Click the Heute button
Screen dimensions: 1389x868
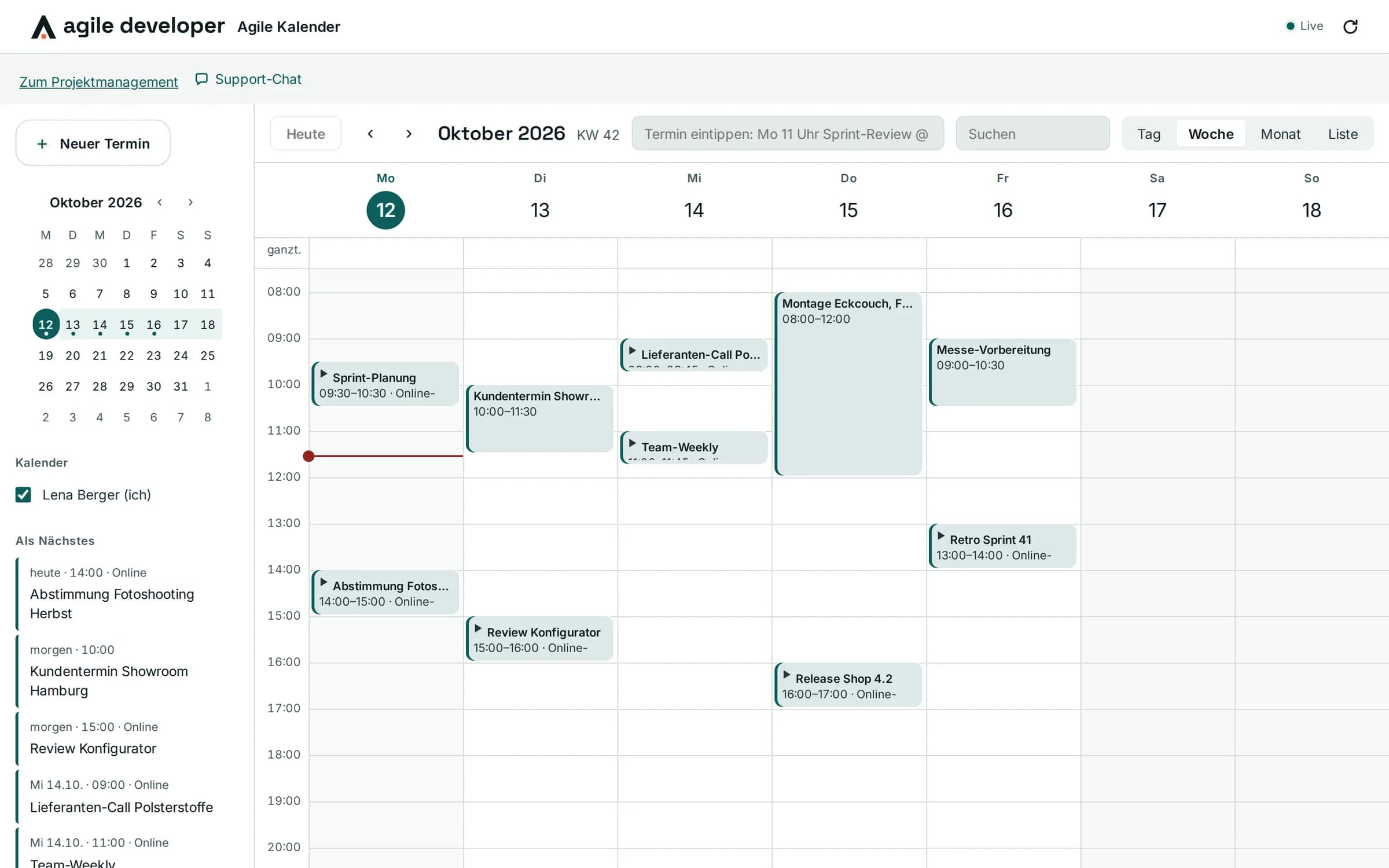pos(306,134)
